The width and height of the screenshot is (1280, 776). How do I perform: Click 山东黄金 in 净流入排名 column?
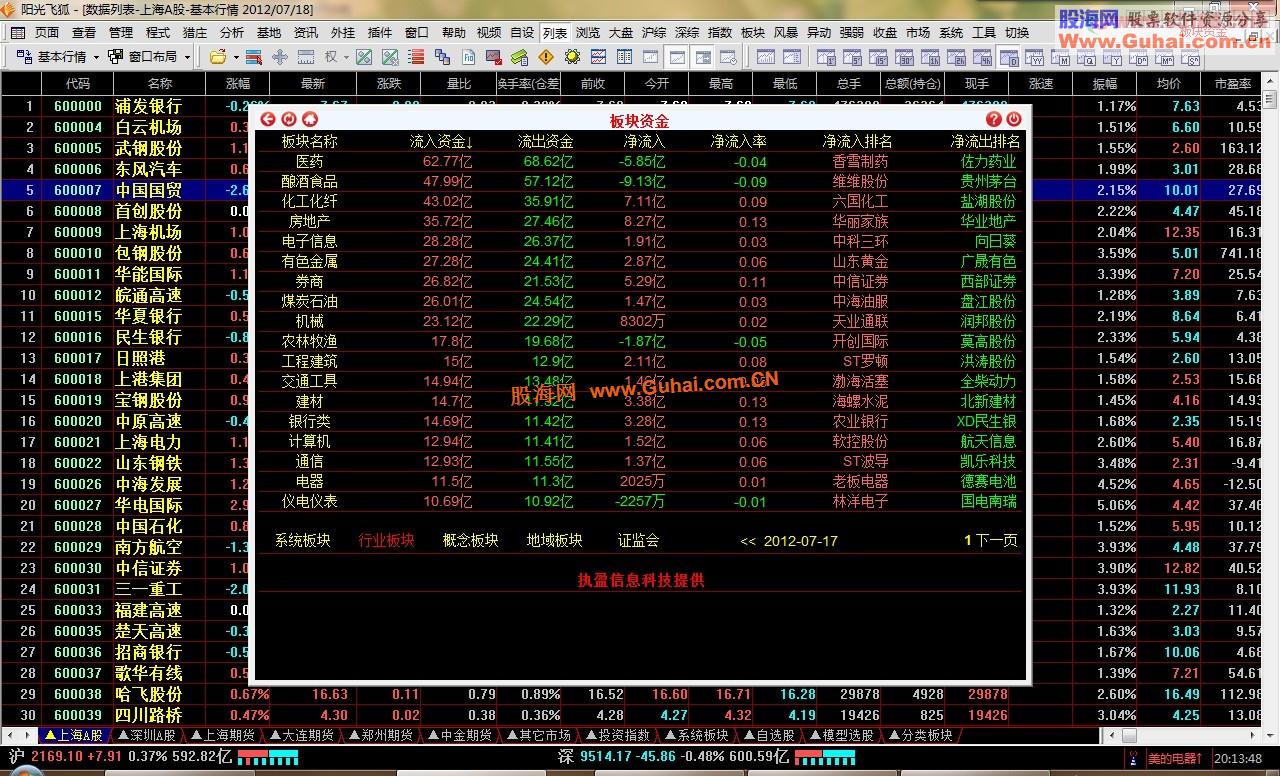tap(860, 261)
